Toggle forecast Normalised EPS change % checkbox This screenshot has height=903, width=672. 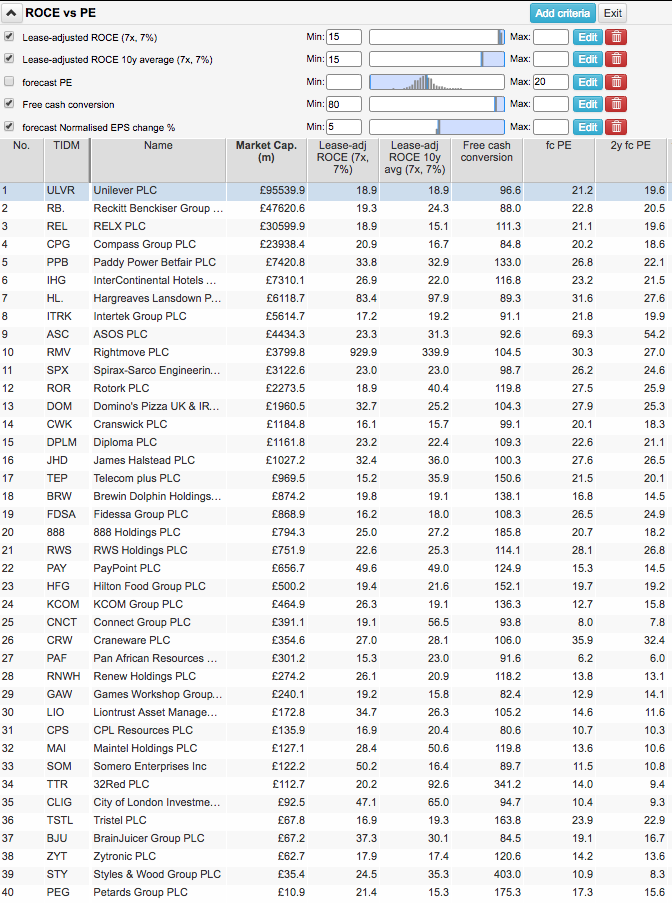[x=9, y=126]
